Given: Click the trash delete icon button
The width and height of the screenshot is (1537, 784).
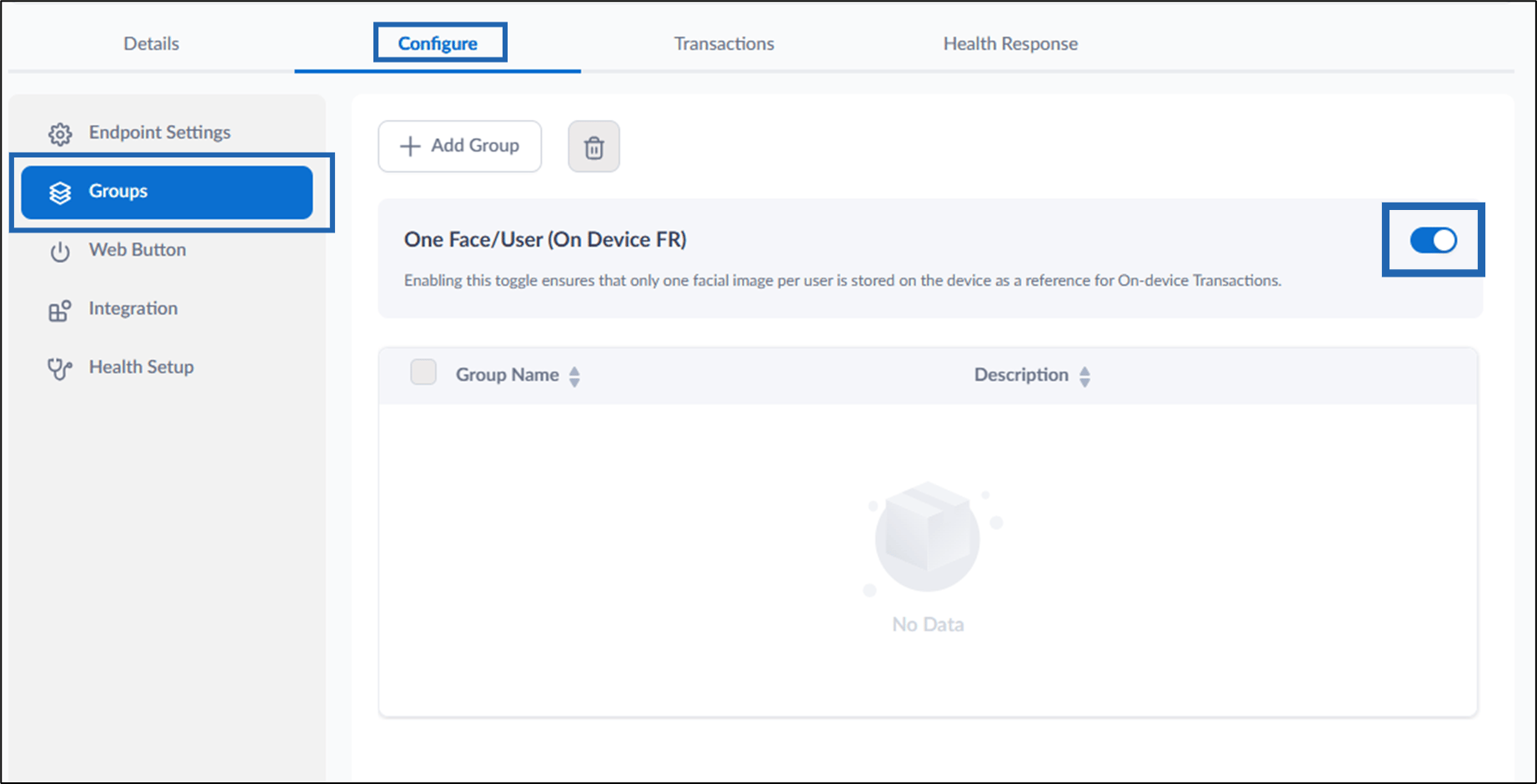Looking at the screenshot, I should pyautogui.click(x=593, y=147).
